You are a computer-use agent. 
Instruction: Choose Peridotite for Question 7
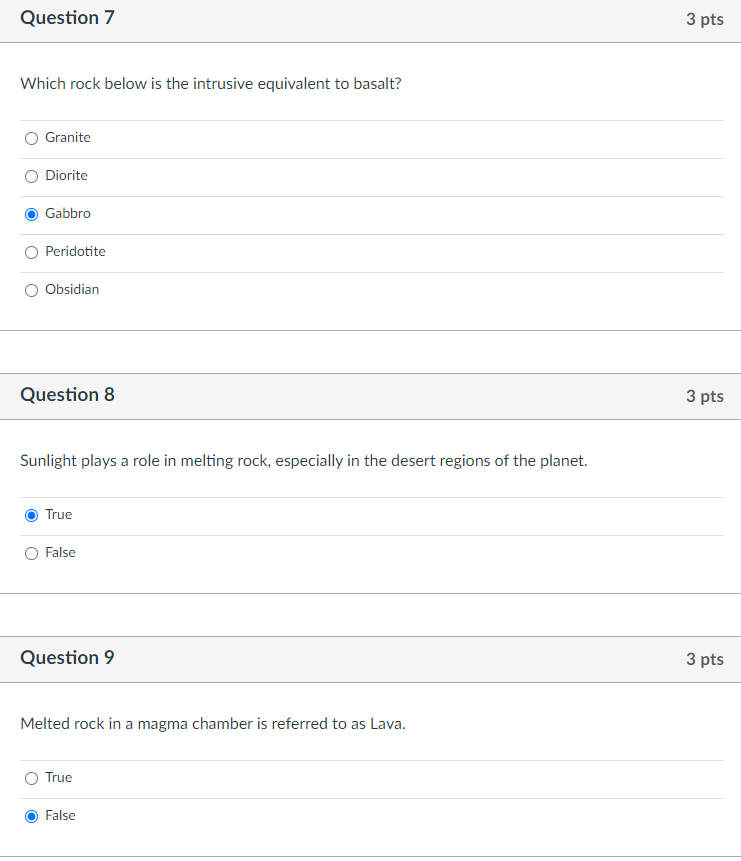31,252
